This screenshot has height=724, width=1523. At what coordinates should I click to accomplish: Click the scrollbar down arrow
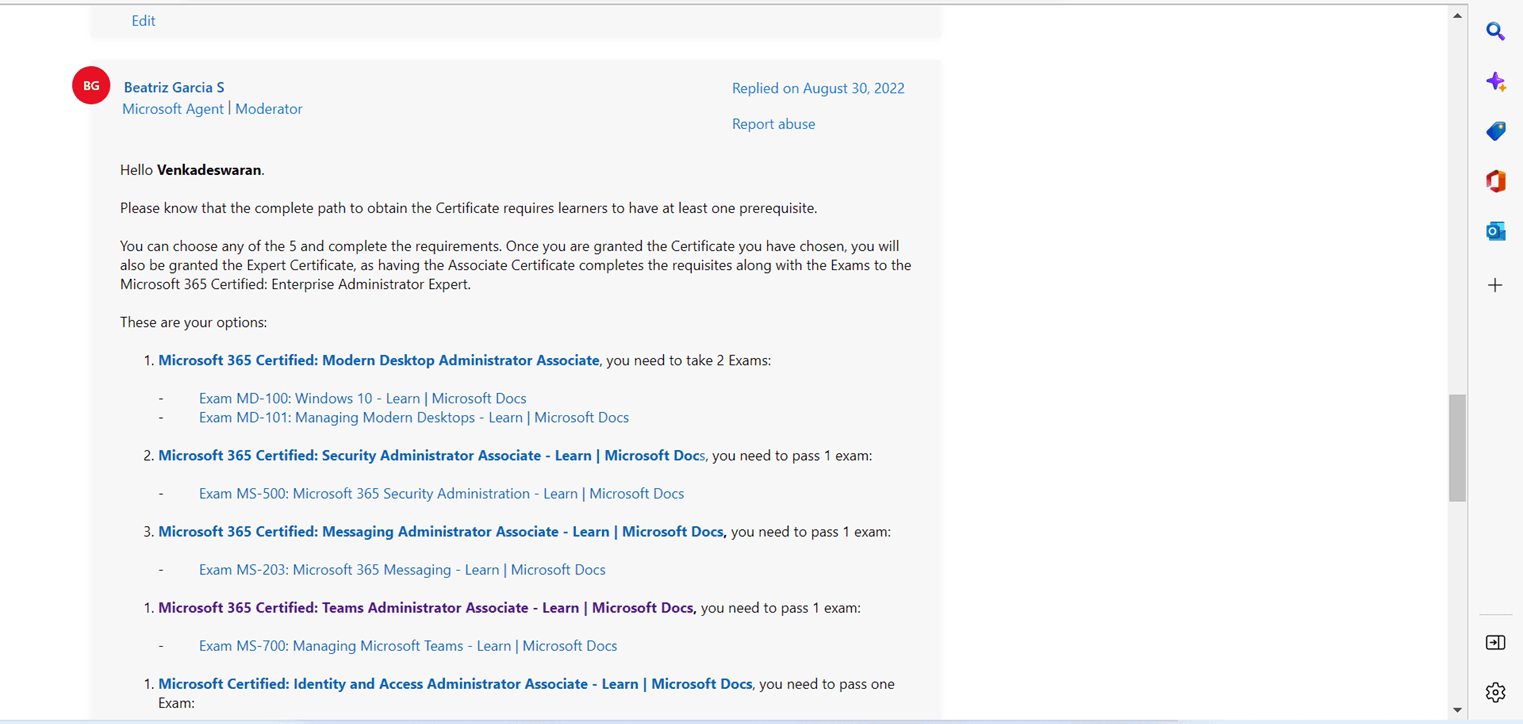pyautogui.click(x=1457, y=710)
